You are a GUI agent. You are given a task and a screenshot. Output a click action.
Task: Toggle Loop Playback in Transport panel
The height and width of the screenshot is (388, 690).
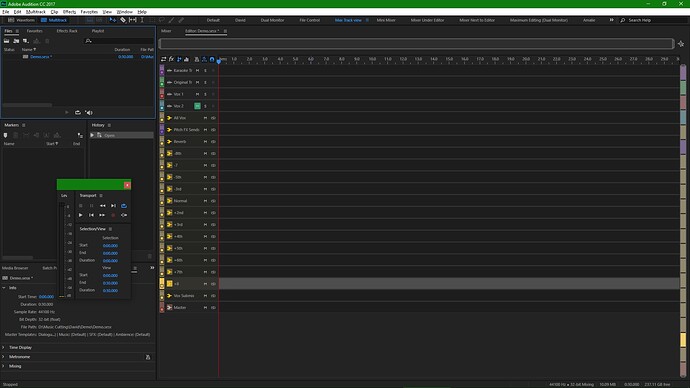tap(124, 205)
